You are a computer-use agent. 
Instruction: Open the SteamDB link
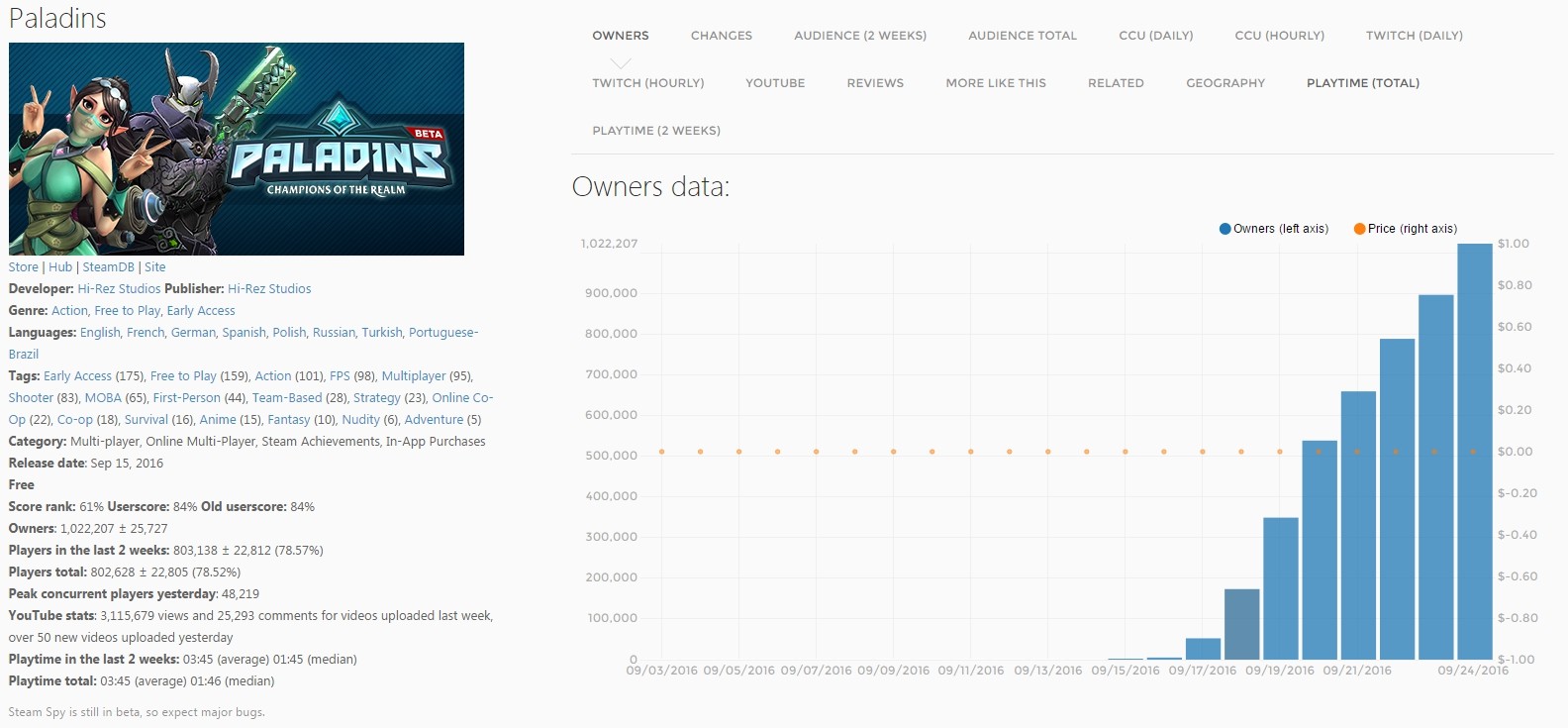108,267
